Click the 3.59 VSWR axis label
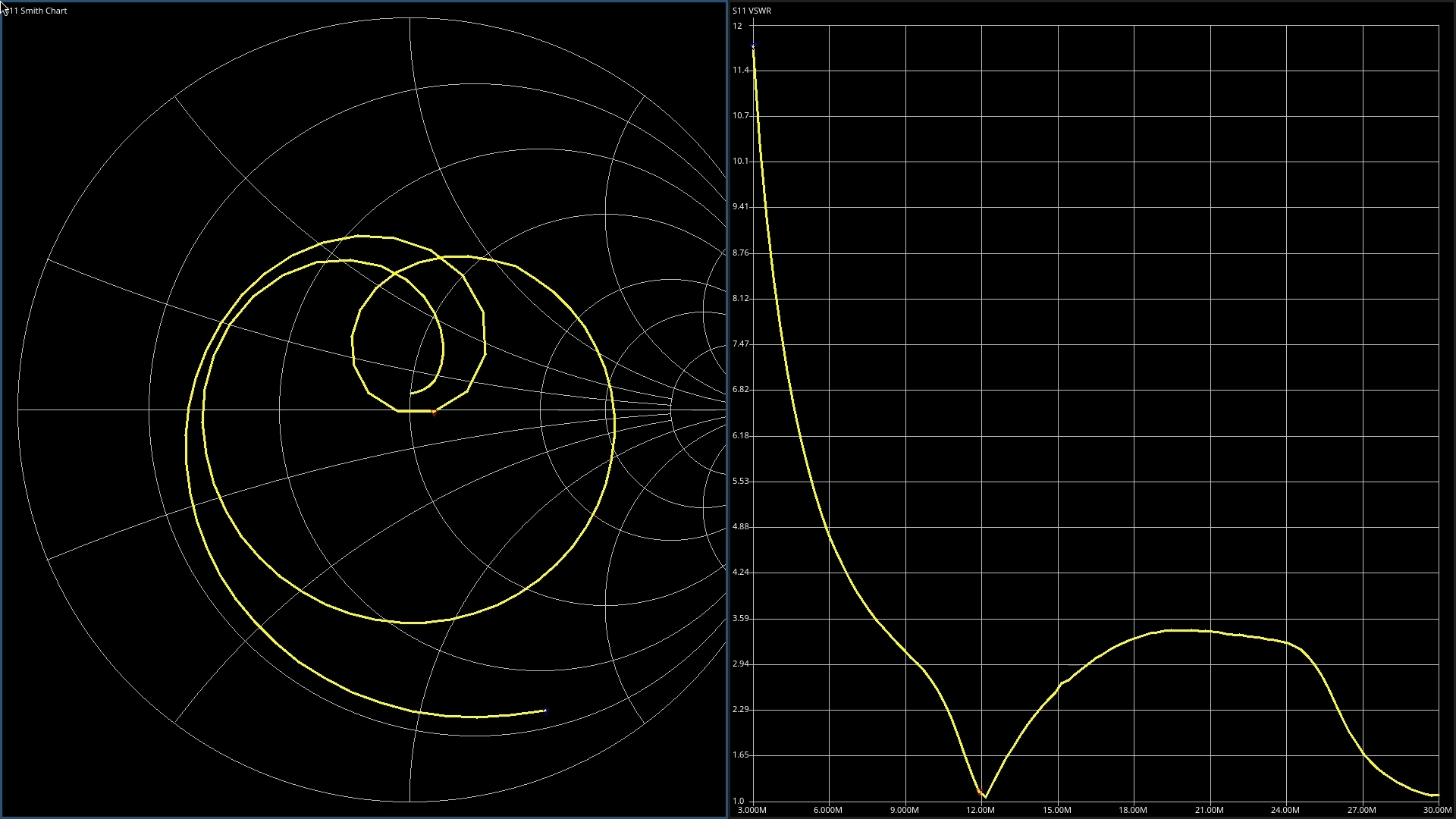The width and height of the screenshot is (1456, 819). [740, 618]
